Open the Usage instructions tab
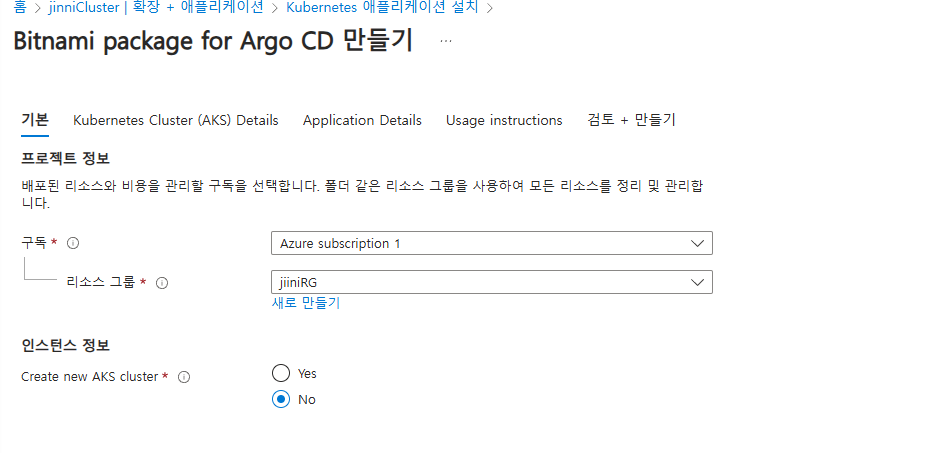This screenshot has height=453, width=926. coord(504,120)
